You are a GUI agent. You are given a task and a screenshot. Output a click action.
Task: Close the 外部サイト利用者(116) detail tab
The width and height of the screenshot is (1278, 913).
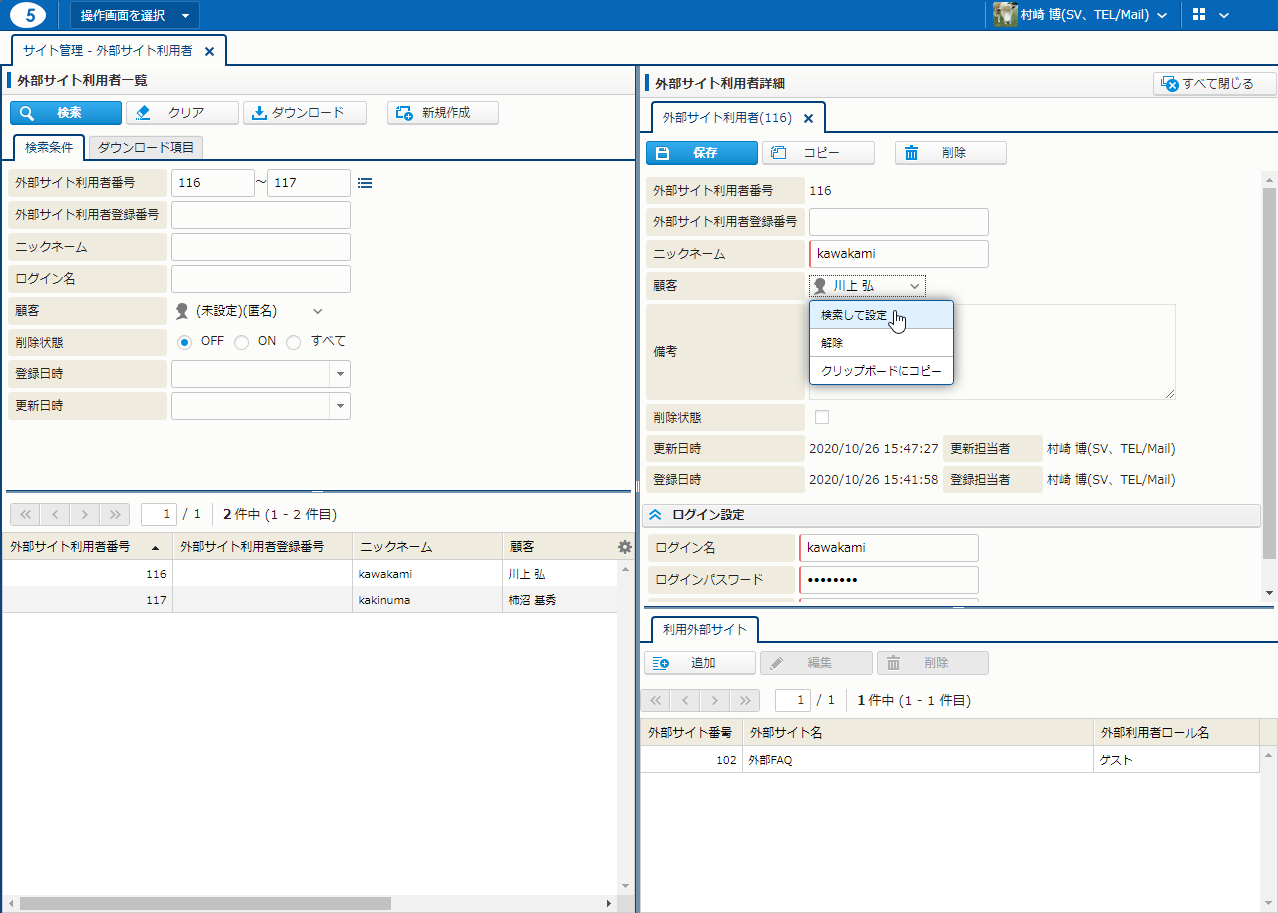809,118
